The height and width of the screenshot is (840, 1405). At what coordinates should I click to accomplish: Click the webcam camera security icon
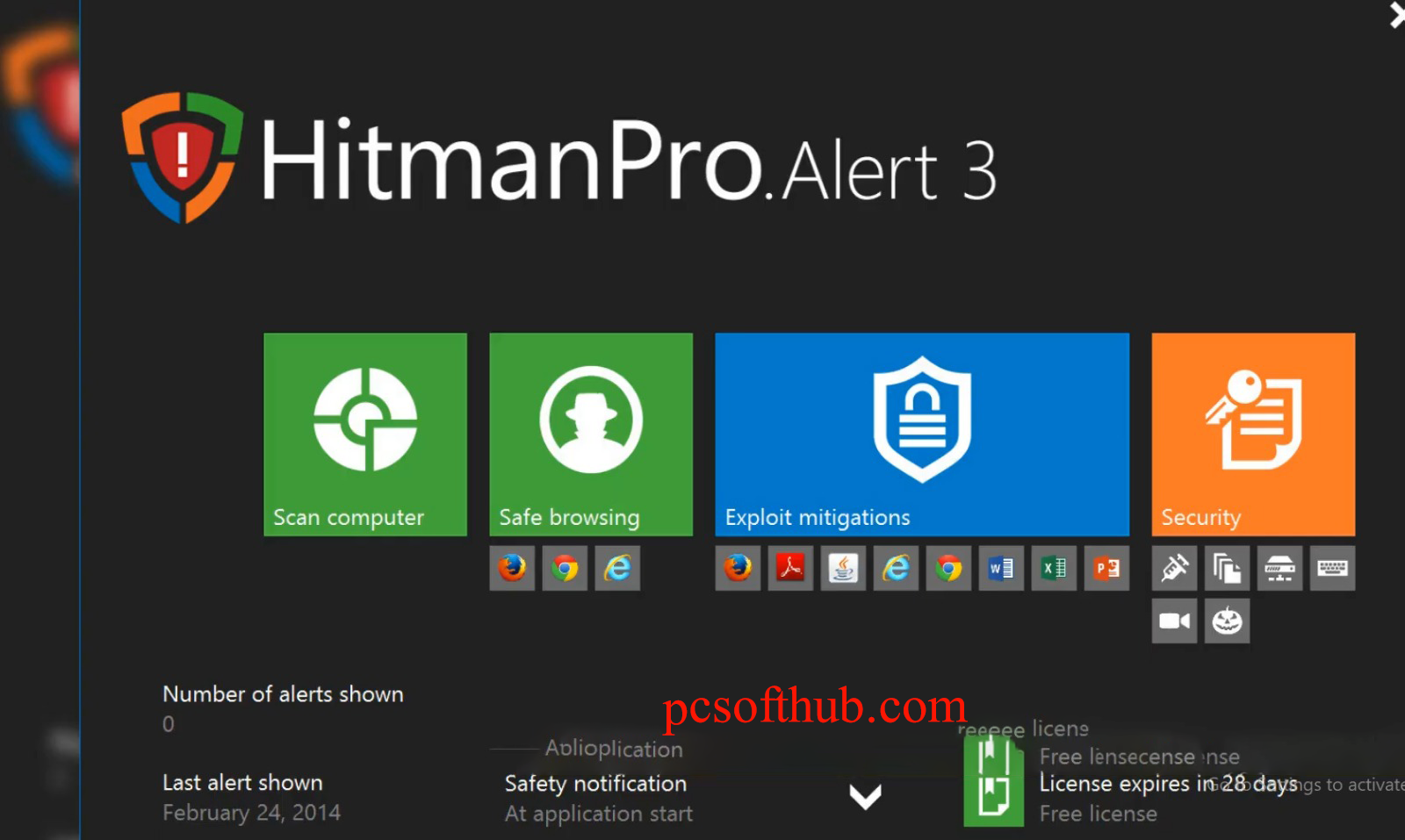(1174, 621)
